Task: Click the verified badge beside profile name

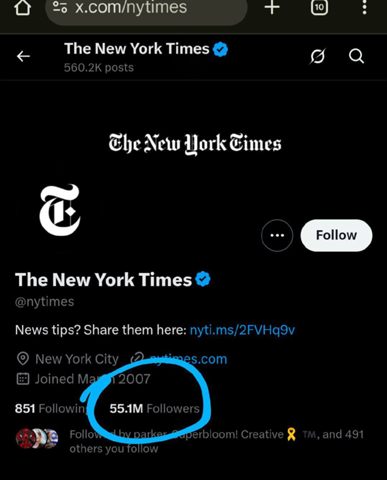Action: tap(203, 279)
